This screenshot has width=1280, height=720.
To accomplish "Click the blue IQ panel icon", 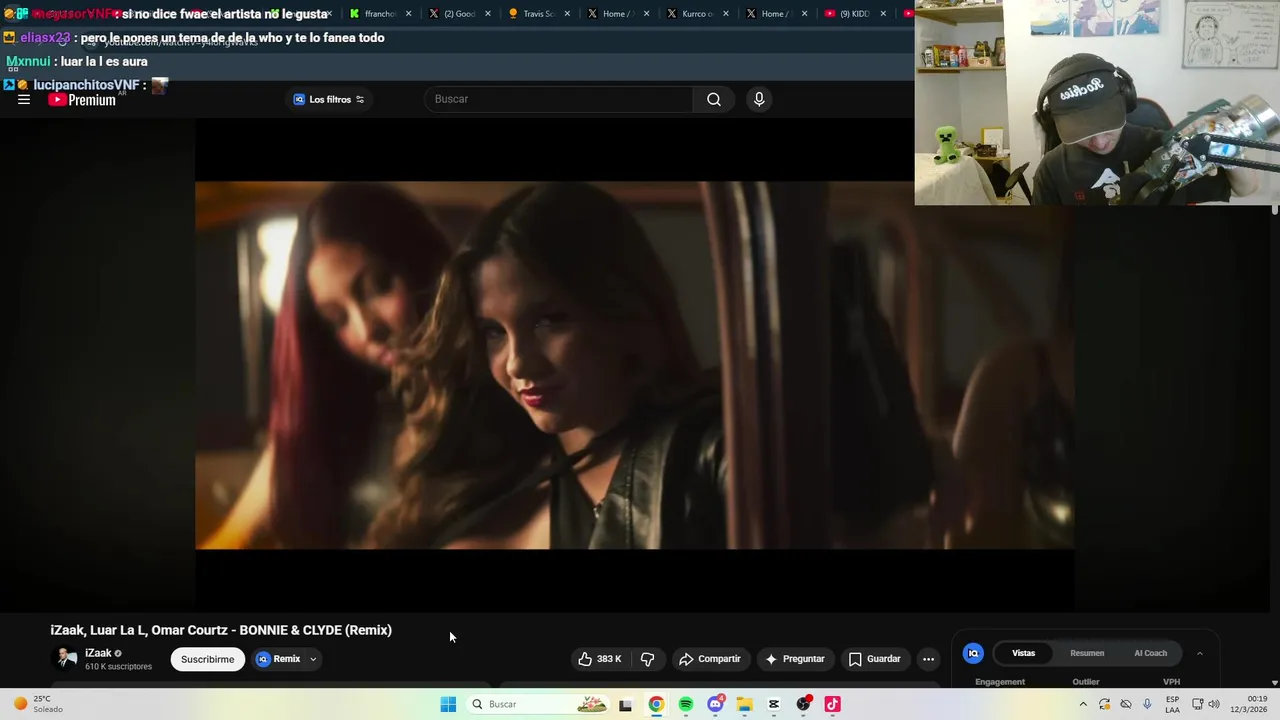I will coord(973,653).
